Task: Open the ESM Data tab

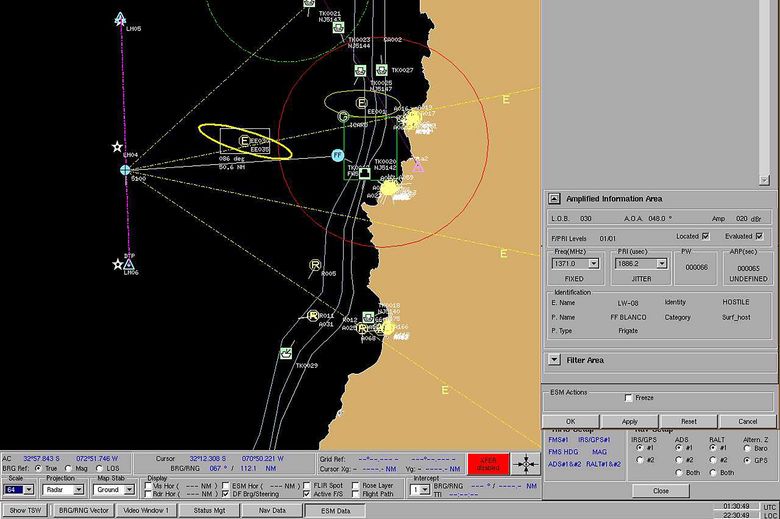Action: pyautogui.click(x=335, y=511)
